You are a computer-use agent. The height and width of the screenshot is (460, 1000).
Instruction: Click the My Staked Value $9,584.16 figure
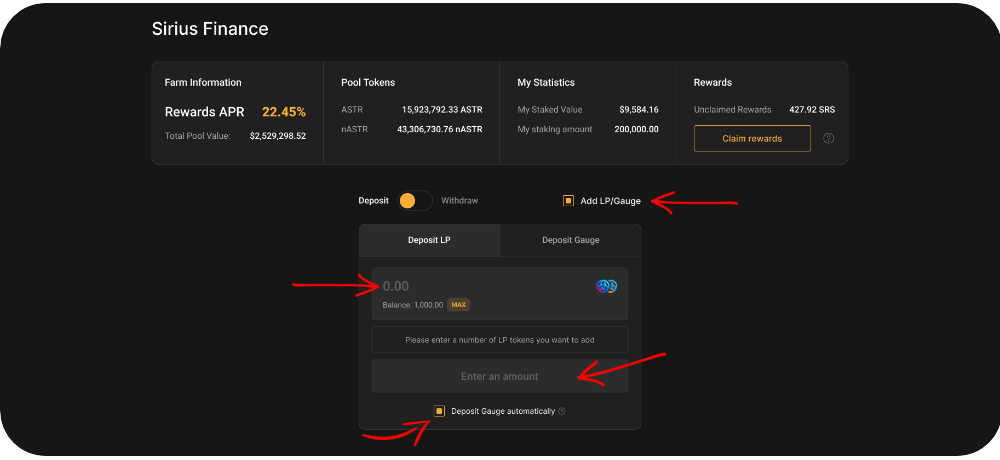pyautogui.click(x=639, y=109)
